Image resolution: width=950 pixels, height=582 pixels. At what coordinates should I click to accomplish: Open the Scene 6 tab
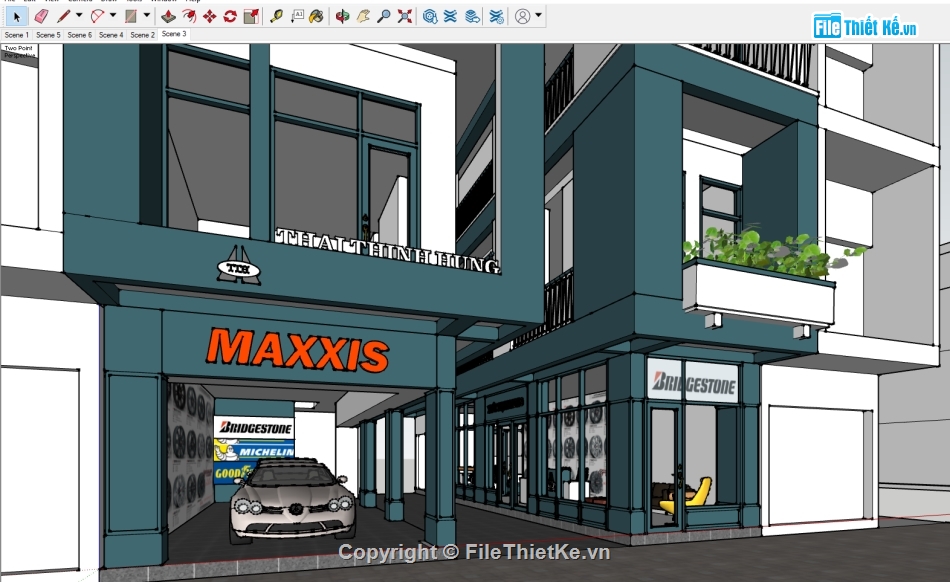[x=79, y=35]
